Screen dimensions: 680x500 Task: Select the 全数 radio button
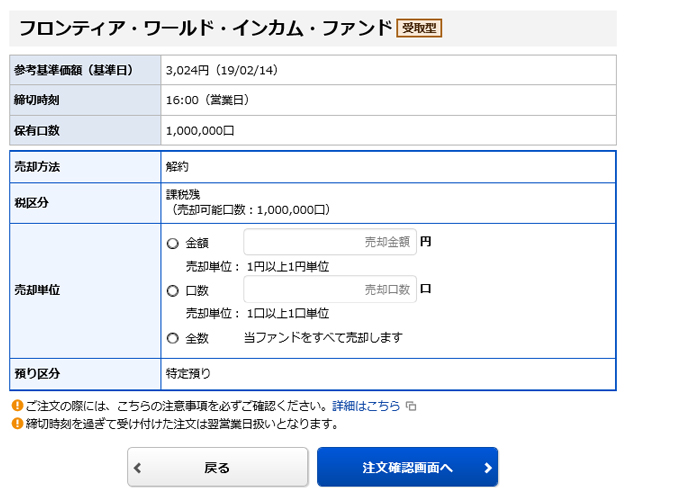173,338
